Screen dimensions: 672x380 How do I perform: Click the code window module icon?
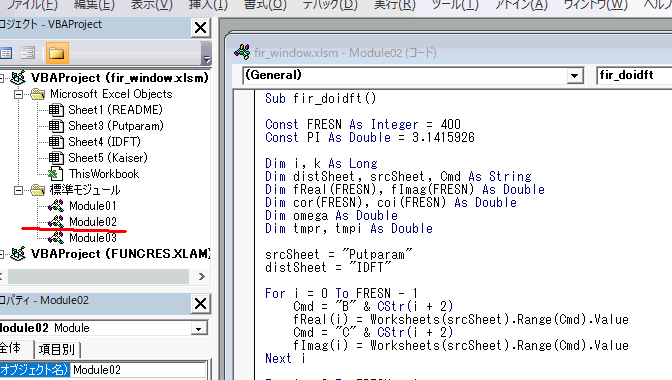coord(243,52)
